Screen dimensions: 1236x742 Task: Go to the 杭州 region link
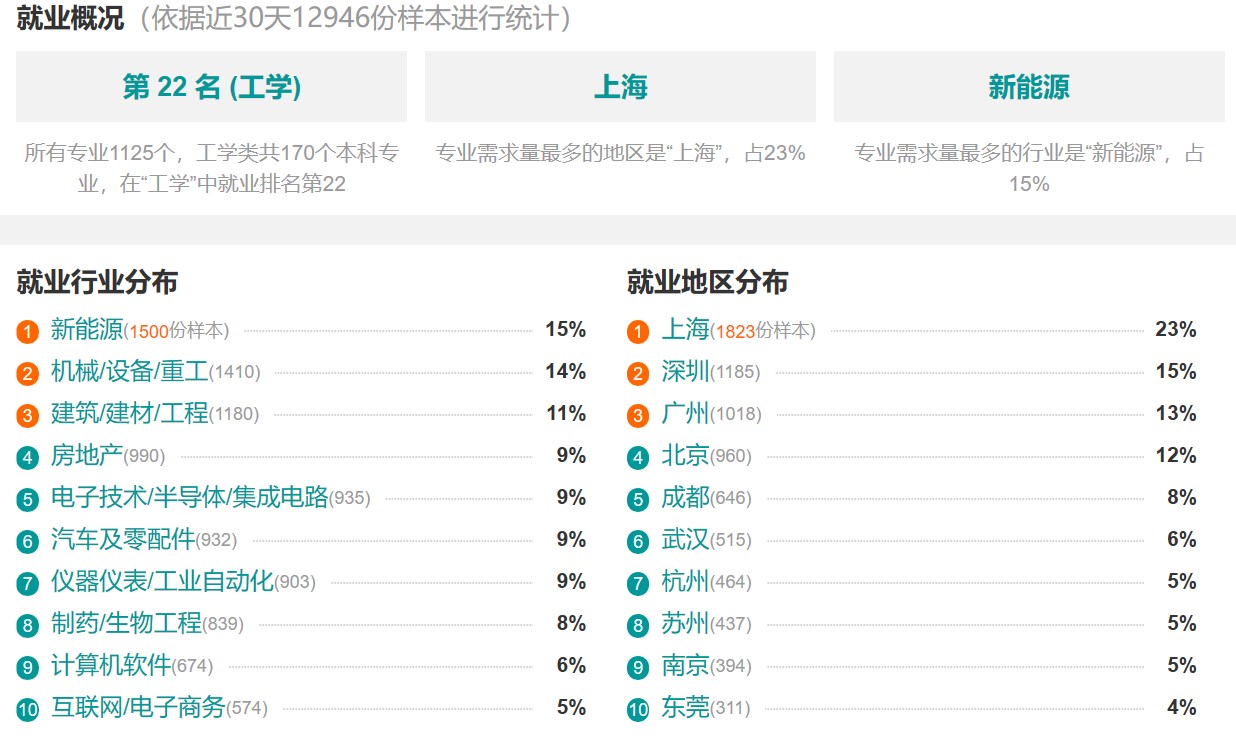pyautogui.click(x=685, y=581)
